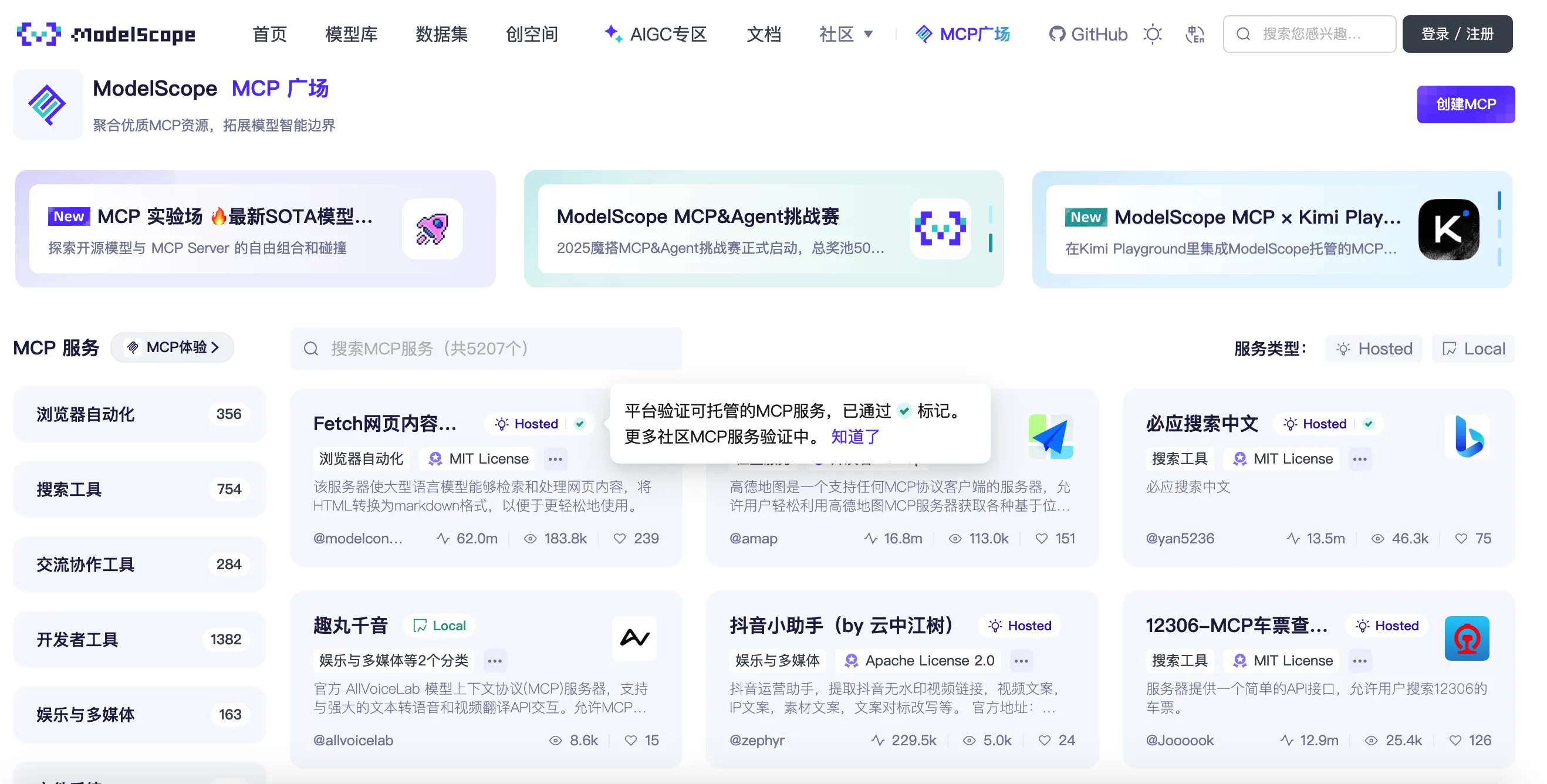Toggle the light/dark theme sun icon
This screenshot has height=784, width=1547.
click(x=1153, y=34)
